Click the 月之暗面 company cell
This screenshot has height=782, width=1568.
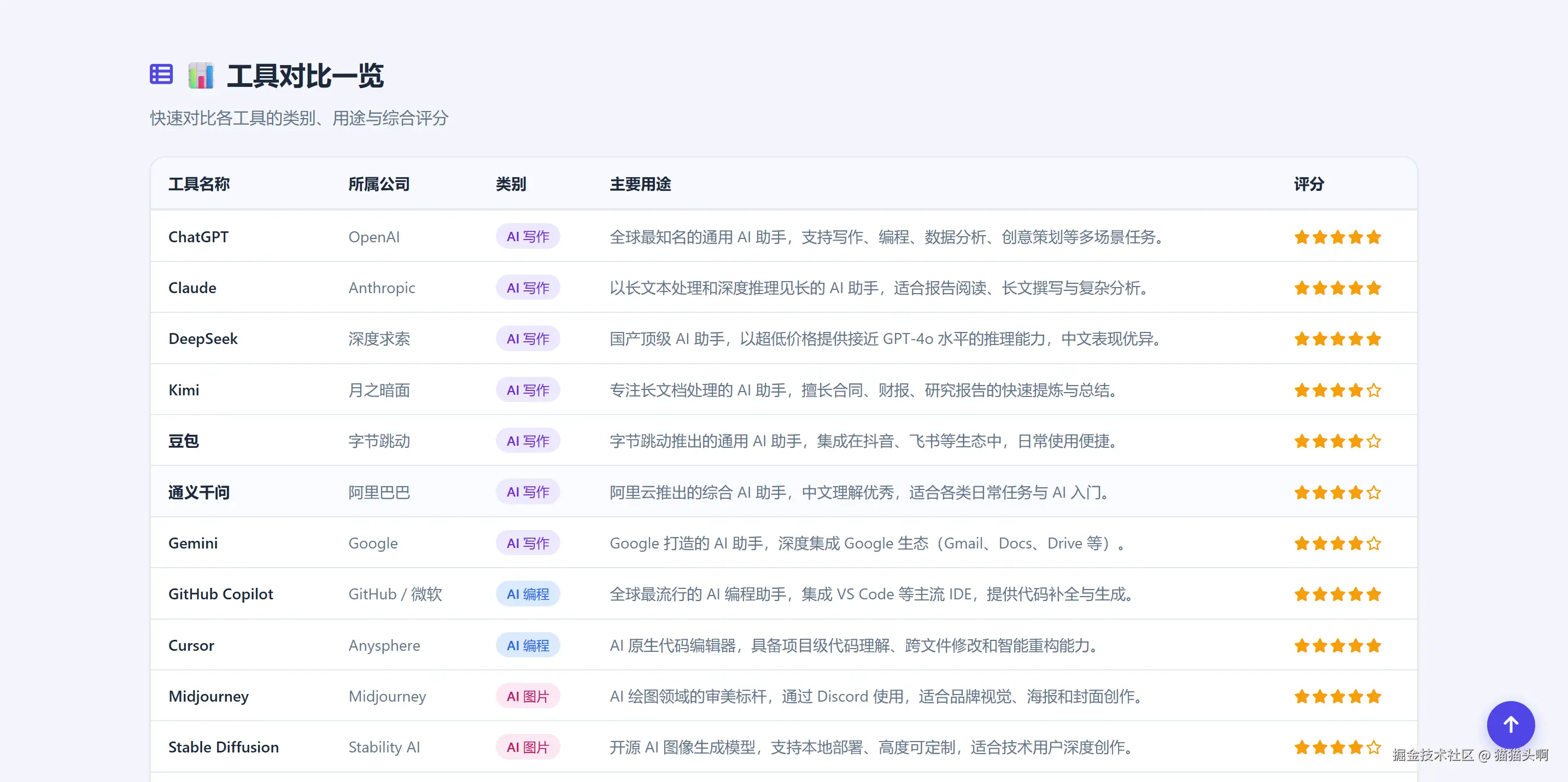pyautogui.click(x=379, y=390)
